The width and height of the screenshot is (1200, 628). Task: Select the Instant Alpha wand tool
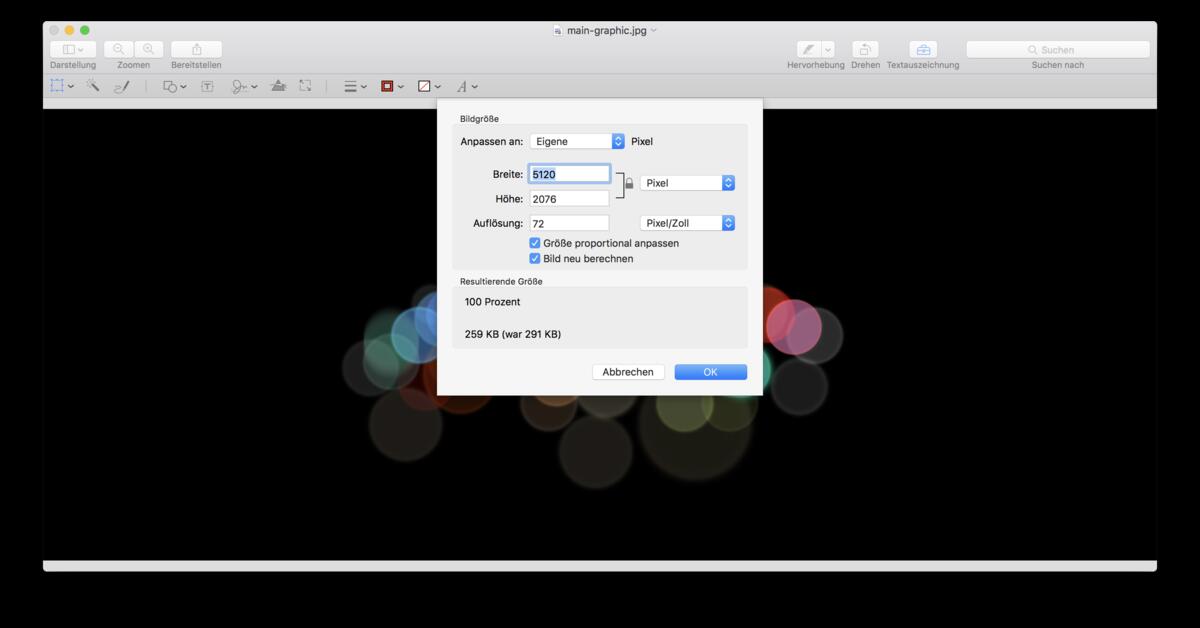(x=92, y=86)
